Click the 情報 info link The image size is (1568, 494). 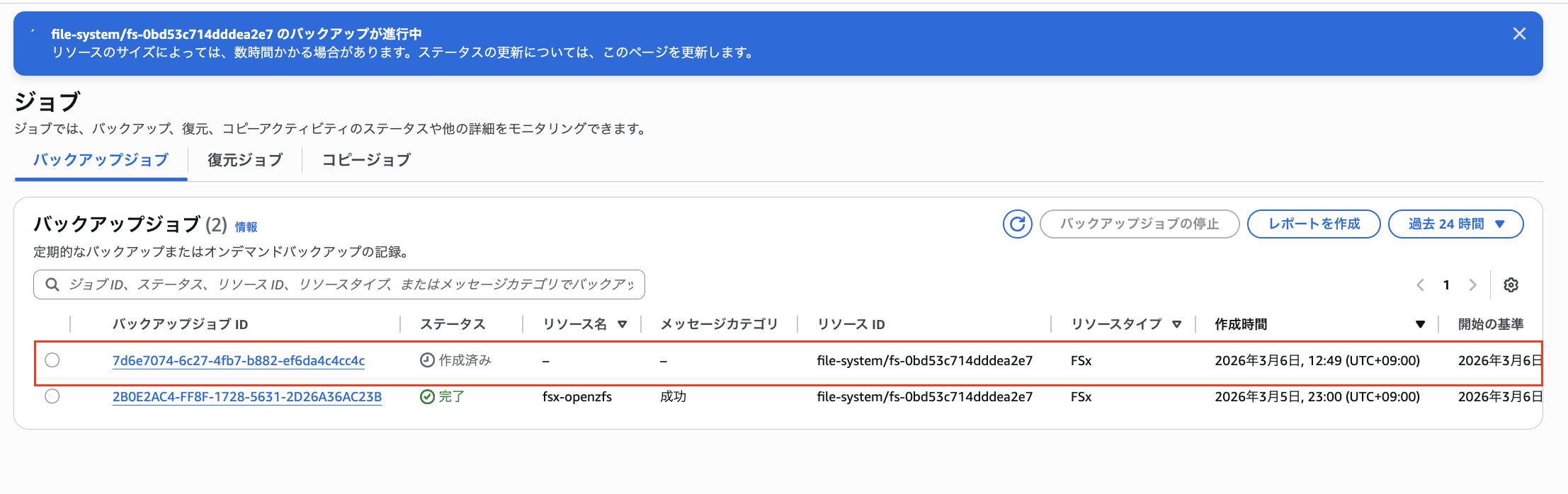pos(246,227)
